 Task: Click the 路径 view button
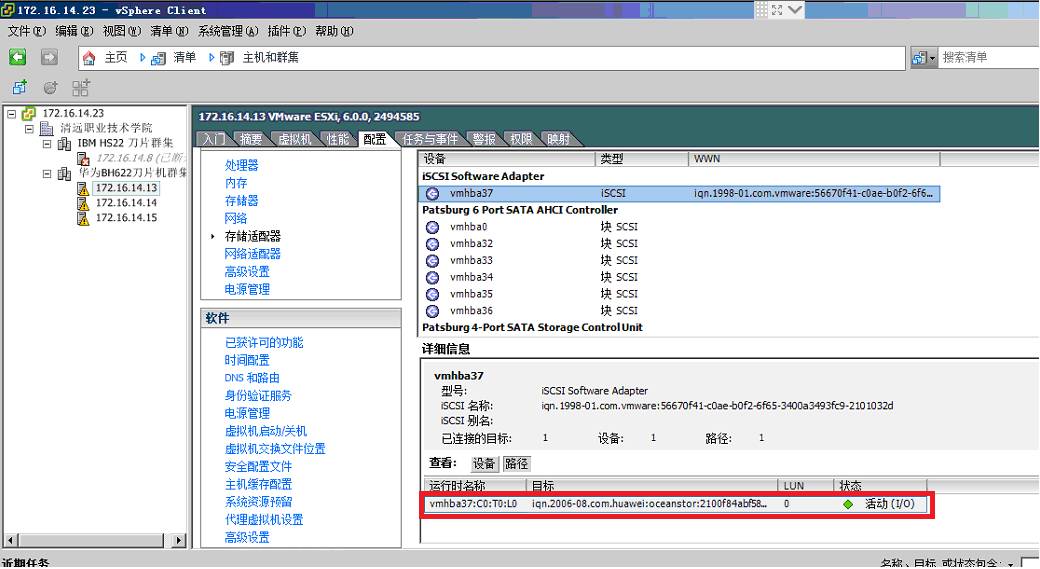click(517, 464)
